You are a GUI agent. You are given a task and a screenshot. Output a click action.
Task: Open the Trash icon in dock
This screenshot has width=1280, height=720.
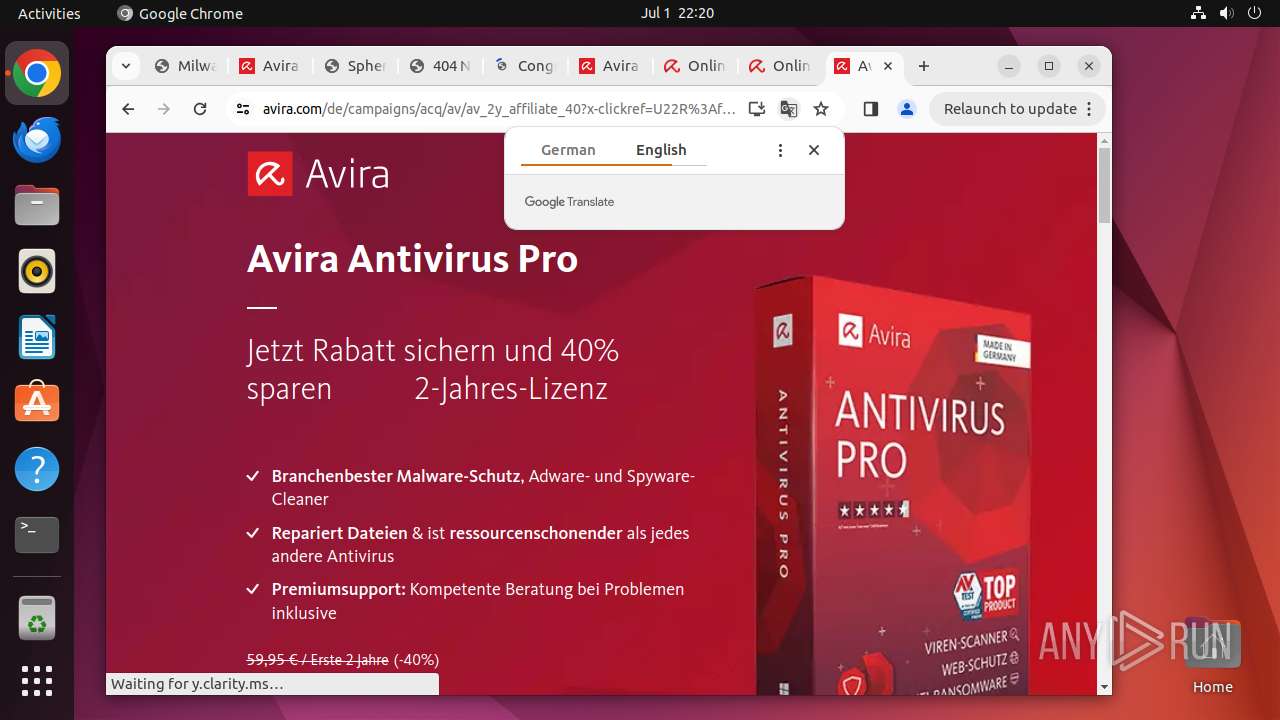pos(37,618)
